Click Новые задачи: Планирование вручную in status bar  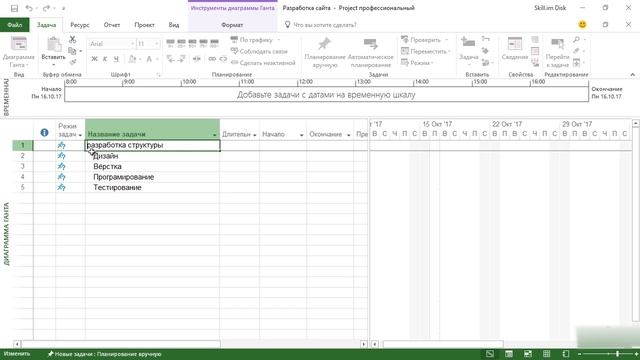pos(104,354)
